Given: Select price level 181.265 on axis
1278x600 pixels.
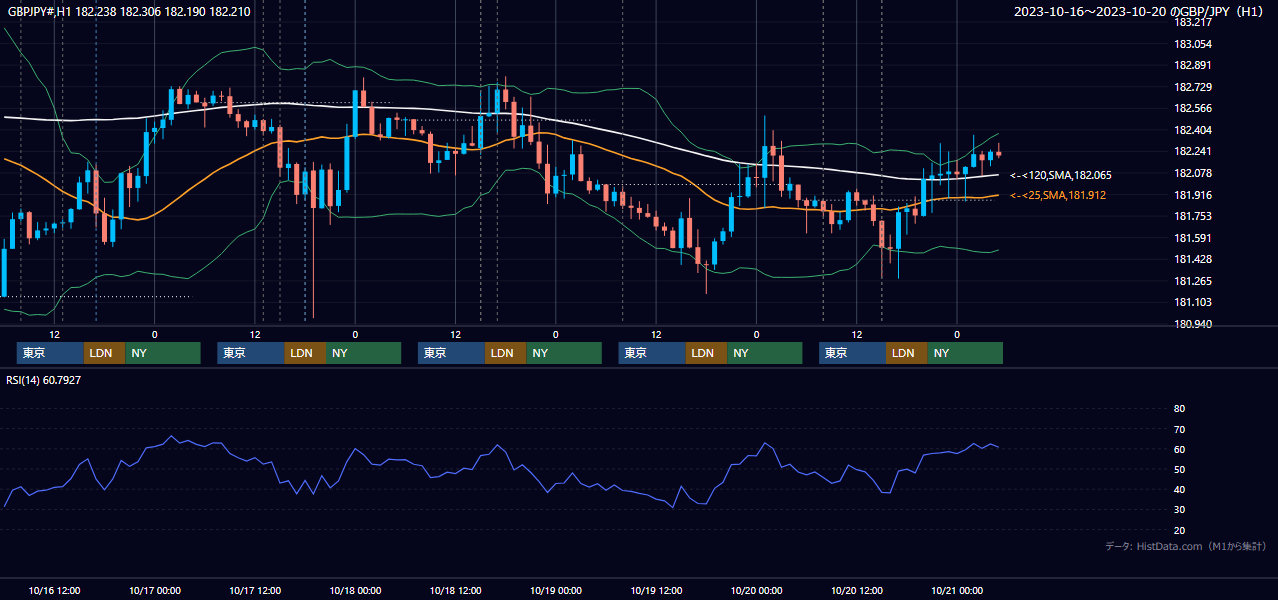Looking at the screenshot, I should tap(1193, 281).
